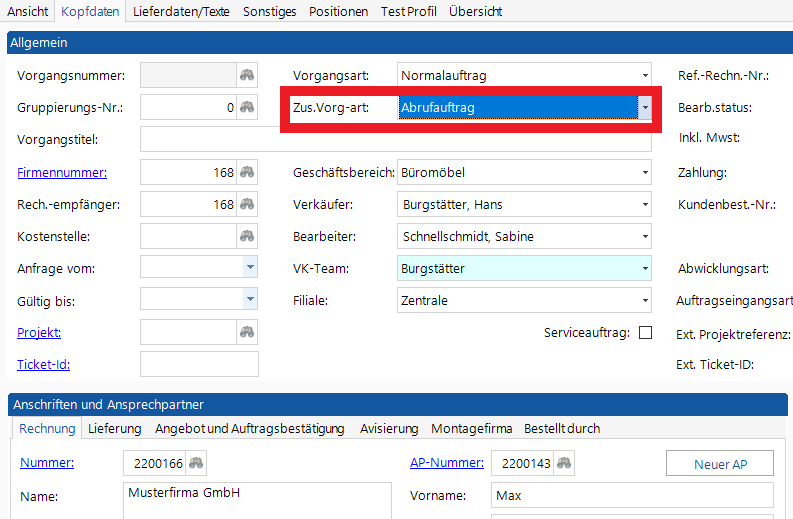Open Firmennummer lookup binoculars icon
This screenshot has height=519, width=793.
(x=247, y=172)
